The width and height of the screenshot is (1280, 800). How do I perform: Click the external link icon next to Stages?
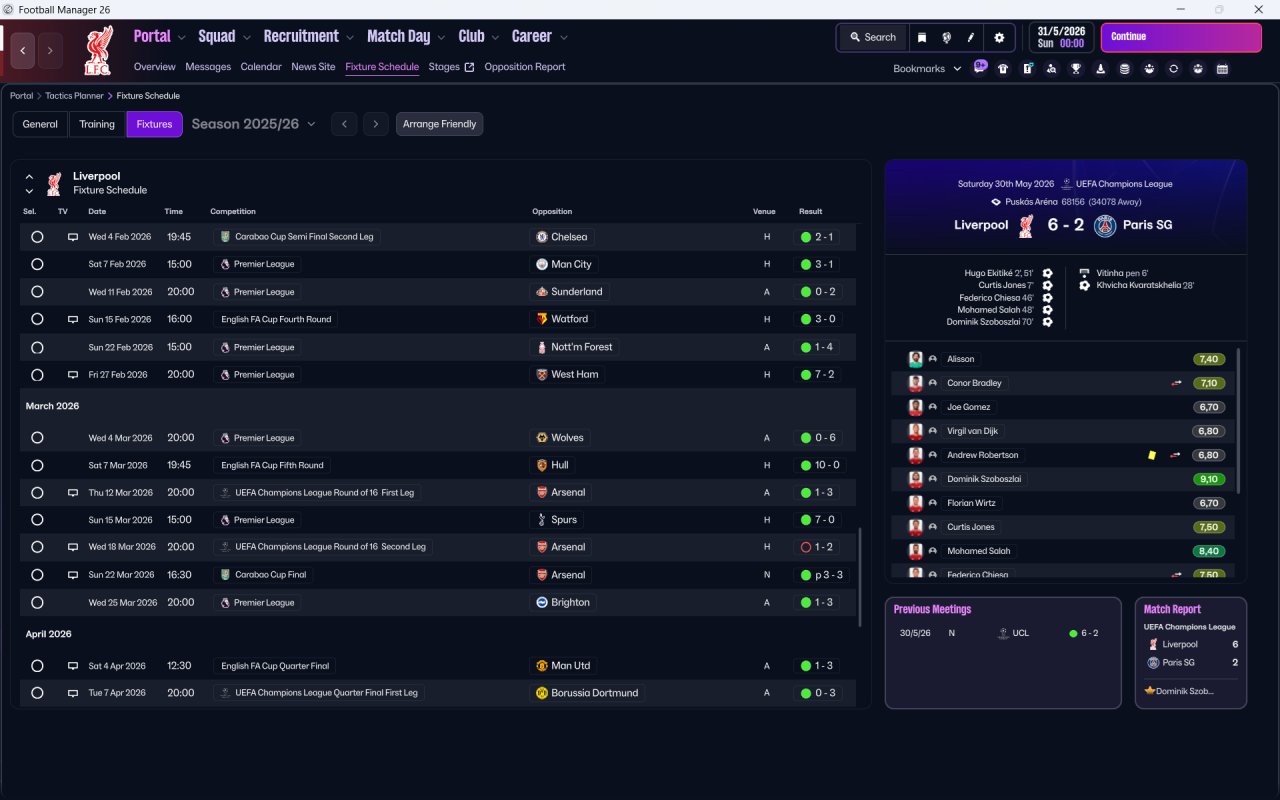(x=469, y=67)
